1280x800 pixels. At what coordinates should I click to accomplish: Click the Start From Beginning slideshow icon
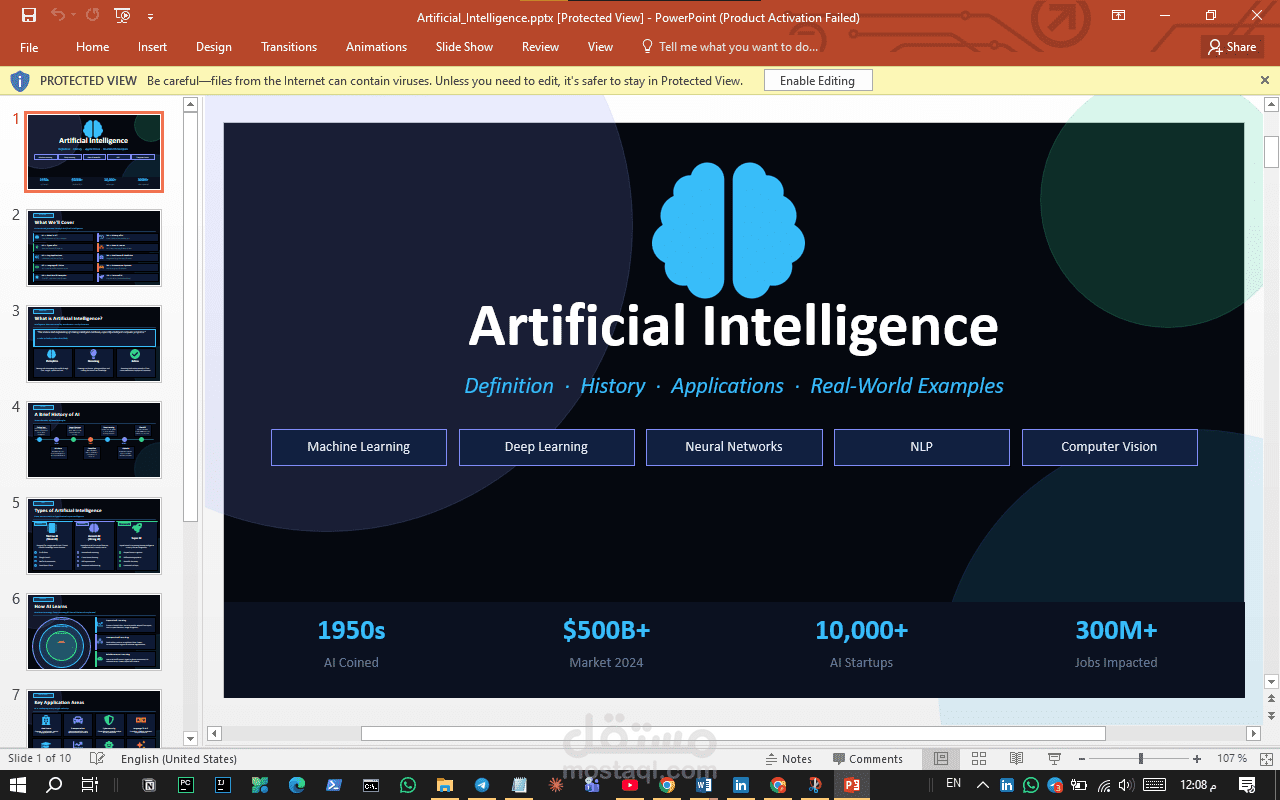(123, 16)
